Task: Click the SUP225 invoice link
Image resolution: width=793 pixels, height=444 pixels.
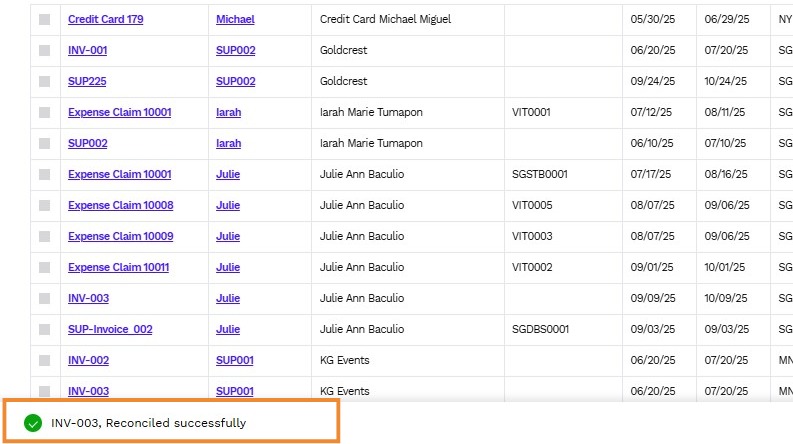Action: click(87, 81)
